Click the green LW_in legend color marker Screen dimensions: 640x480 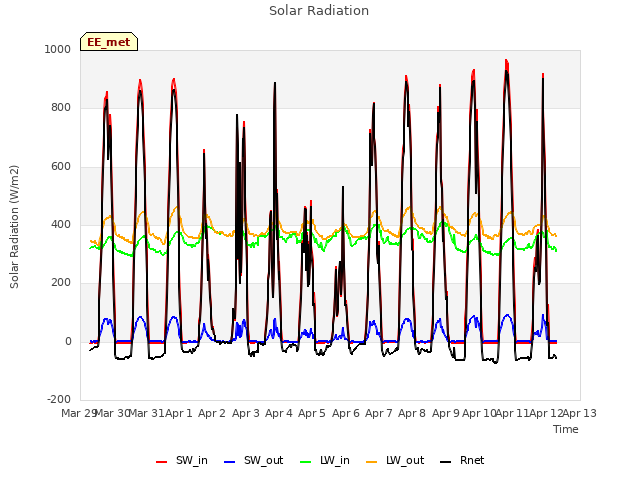tap(306, 462)
